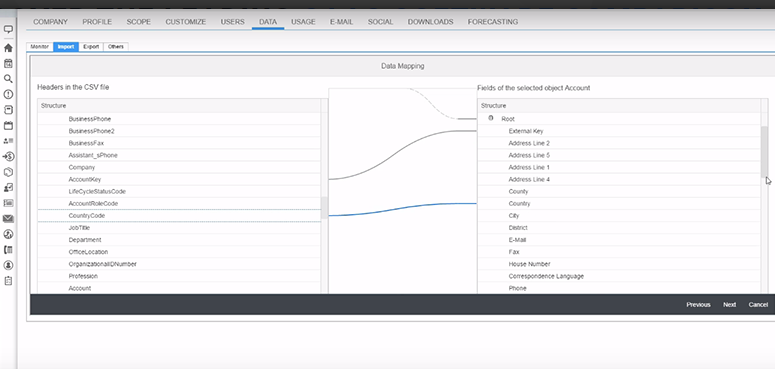
Task: Select the JobTitle header row
Action: point(179,228)
